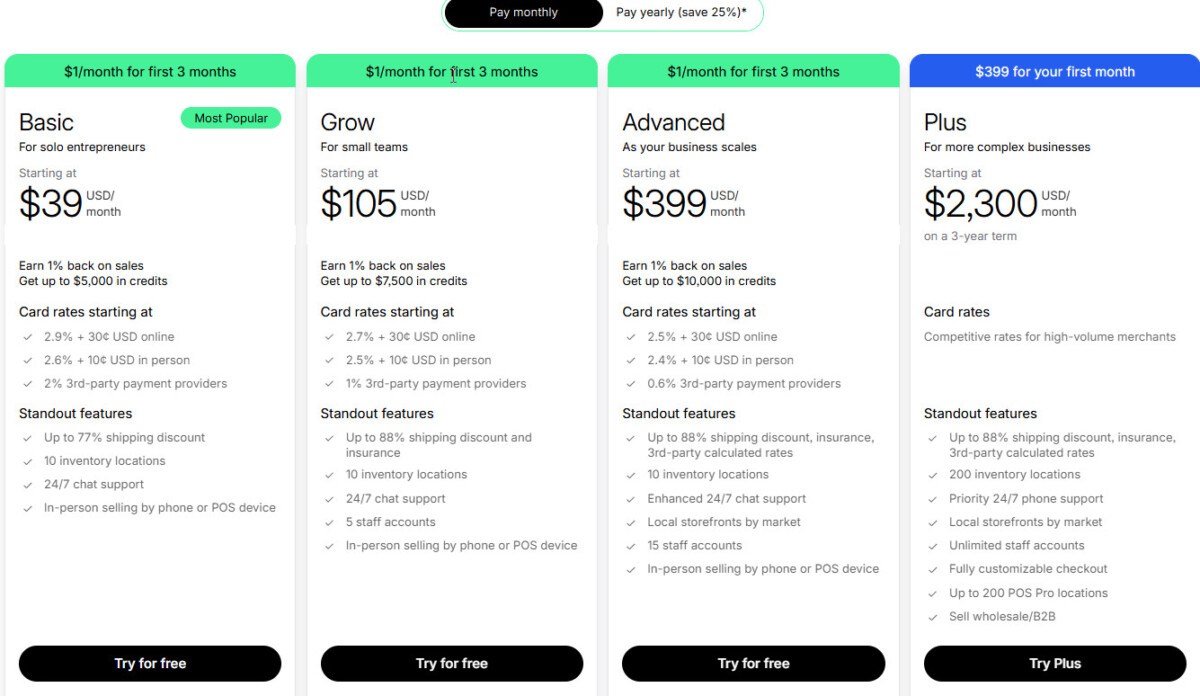Viewport: 1200px width, 696px height.
Task: Click Try for free under Advanced plan
Action: point(753,663)
